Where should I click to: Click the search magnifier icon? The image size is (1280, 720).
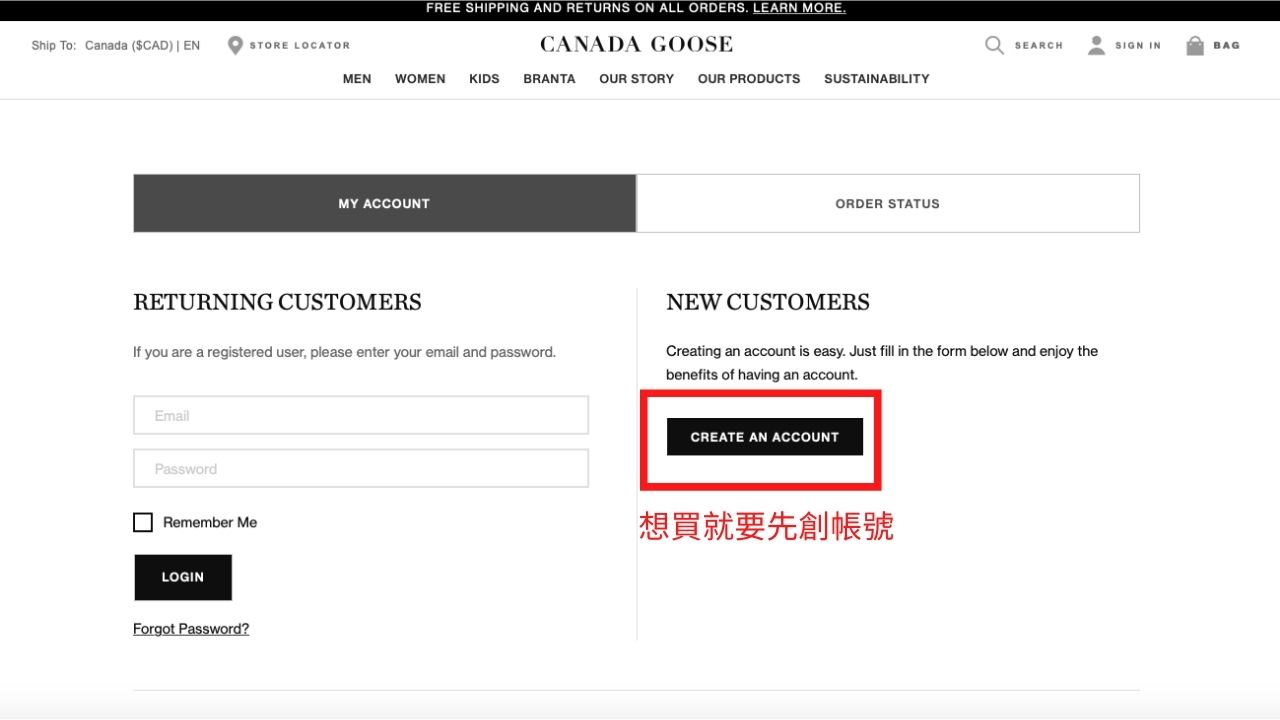point(994,45)
